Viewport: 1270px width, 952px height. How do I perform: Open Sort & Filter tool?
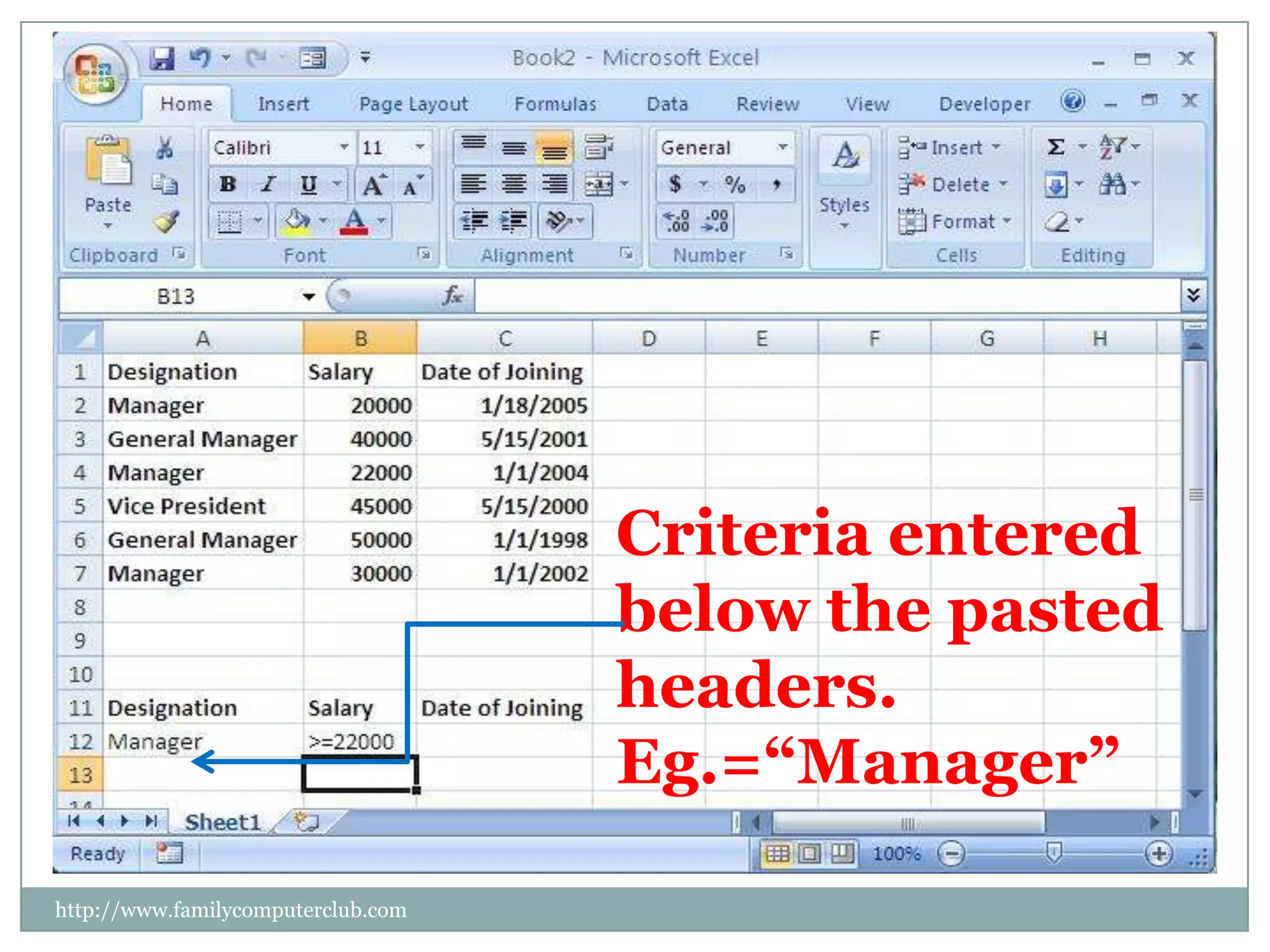(x=1112, y=147)
